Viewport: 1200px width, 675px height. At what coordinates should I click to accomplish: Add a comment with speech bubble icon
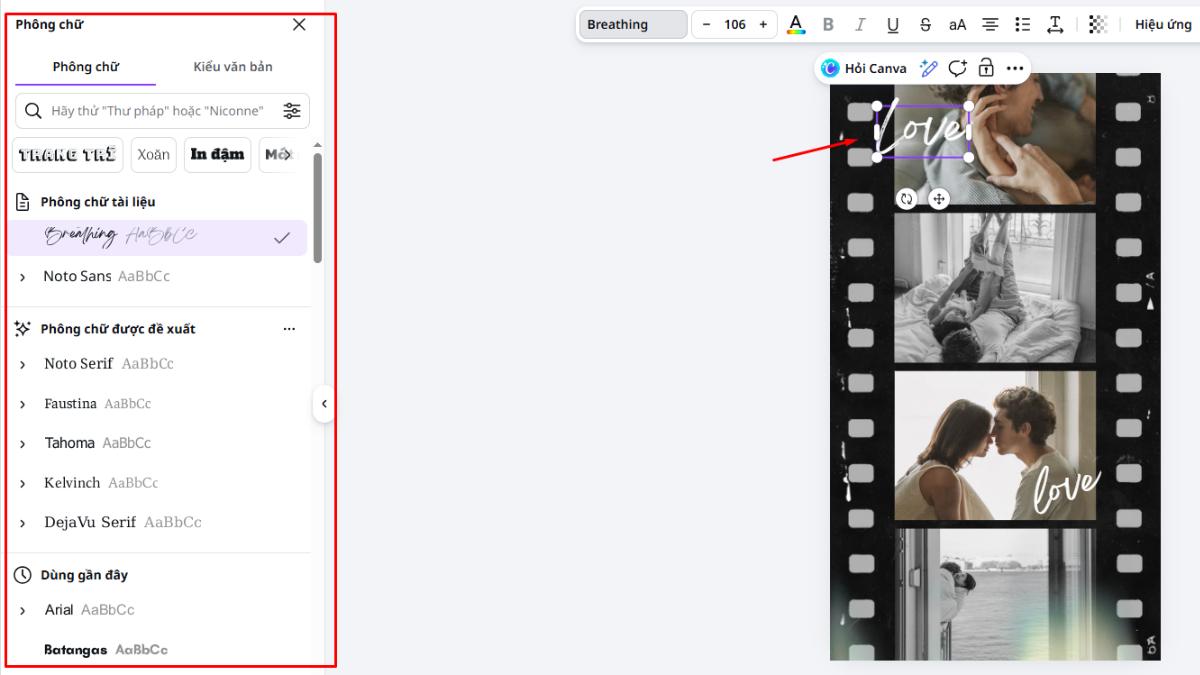click(958, 68)
